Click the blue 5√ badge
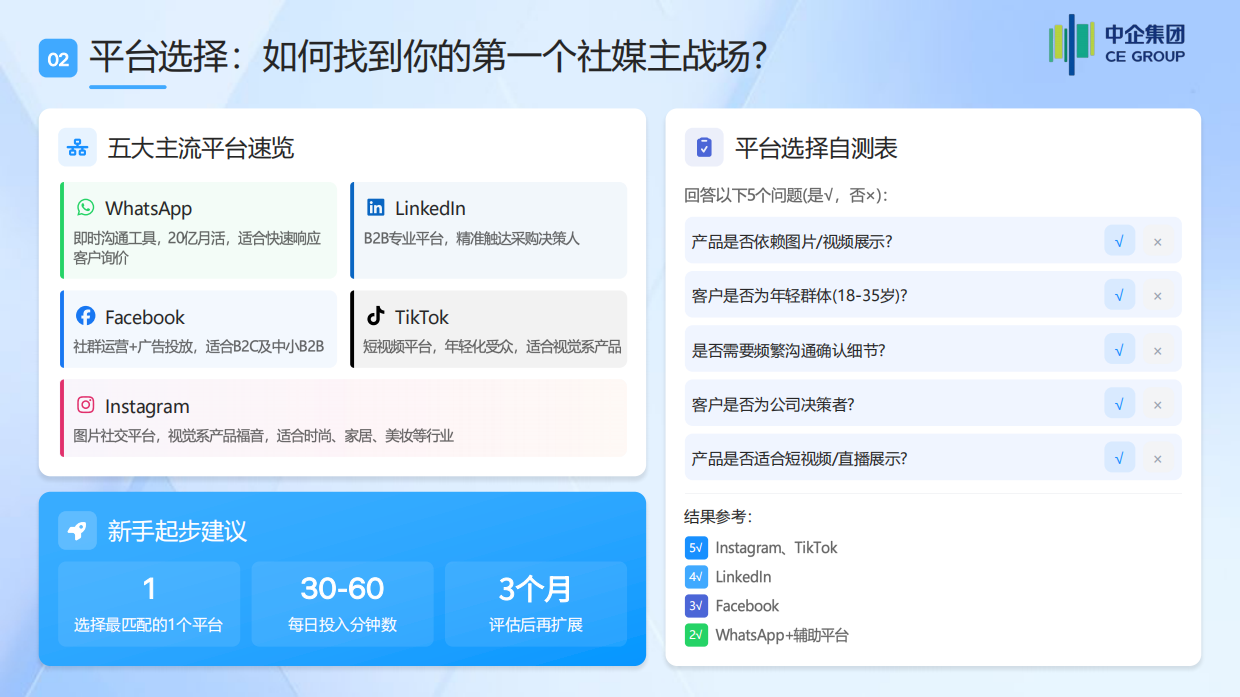This screenshot has height=697, width=1240. pyautogui.click(x=697, y=548)
